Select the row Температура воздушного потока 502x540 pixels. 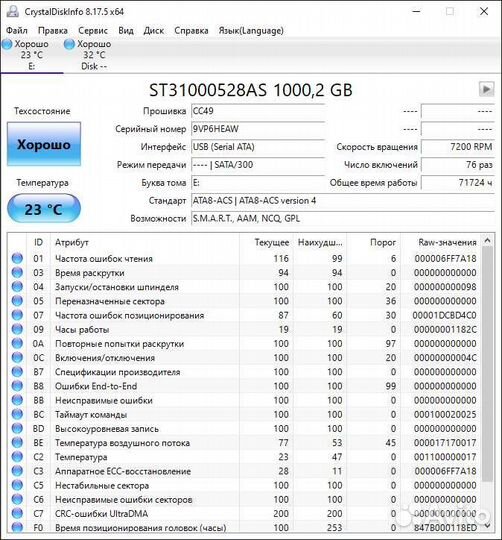click(244, 443)
